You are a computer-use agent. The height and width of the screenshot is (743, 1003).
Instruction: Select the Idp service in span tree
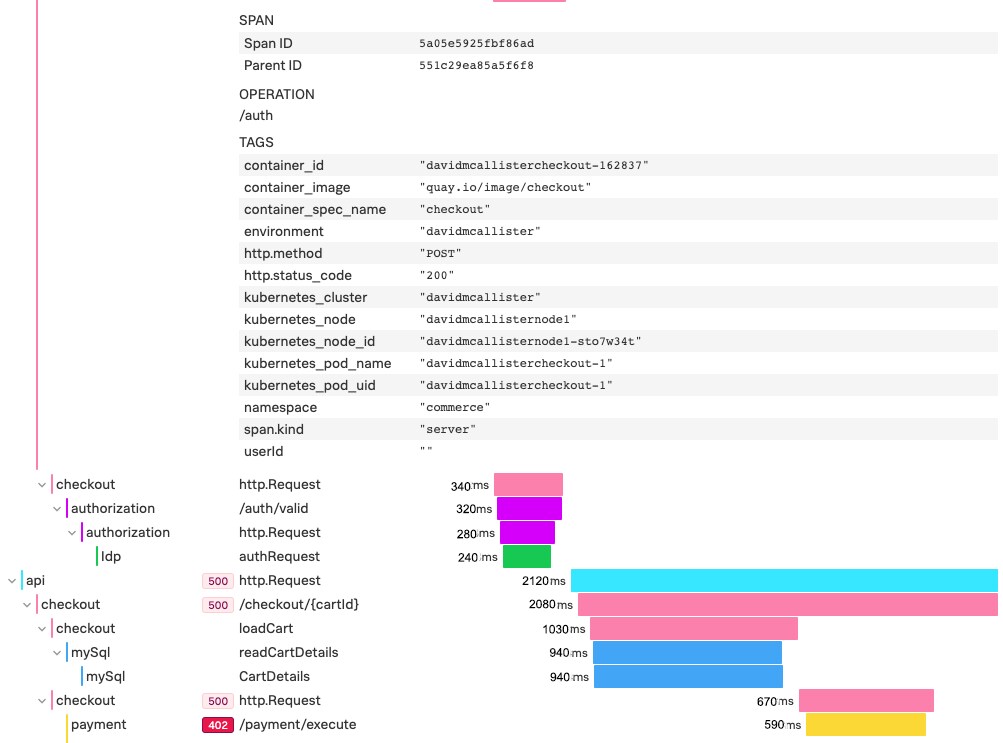111,556
